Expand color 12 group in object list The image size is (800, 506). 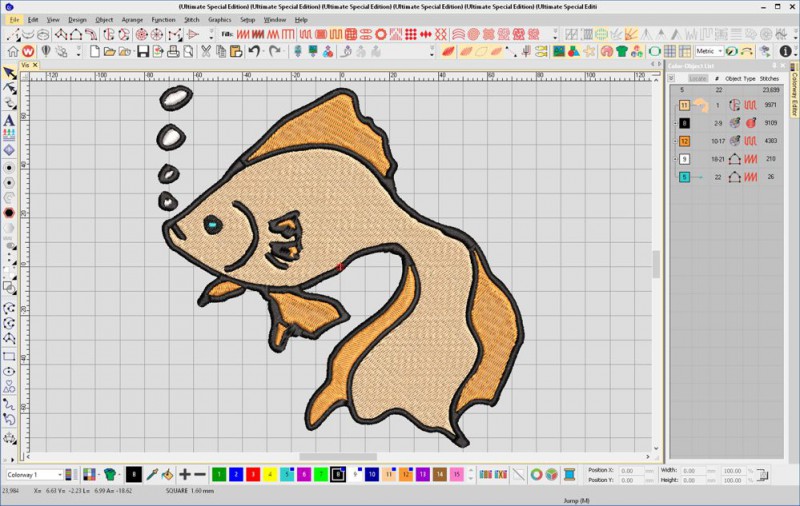pyautogui.click(x=675, y=141)
